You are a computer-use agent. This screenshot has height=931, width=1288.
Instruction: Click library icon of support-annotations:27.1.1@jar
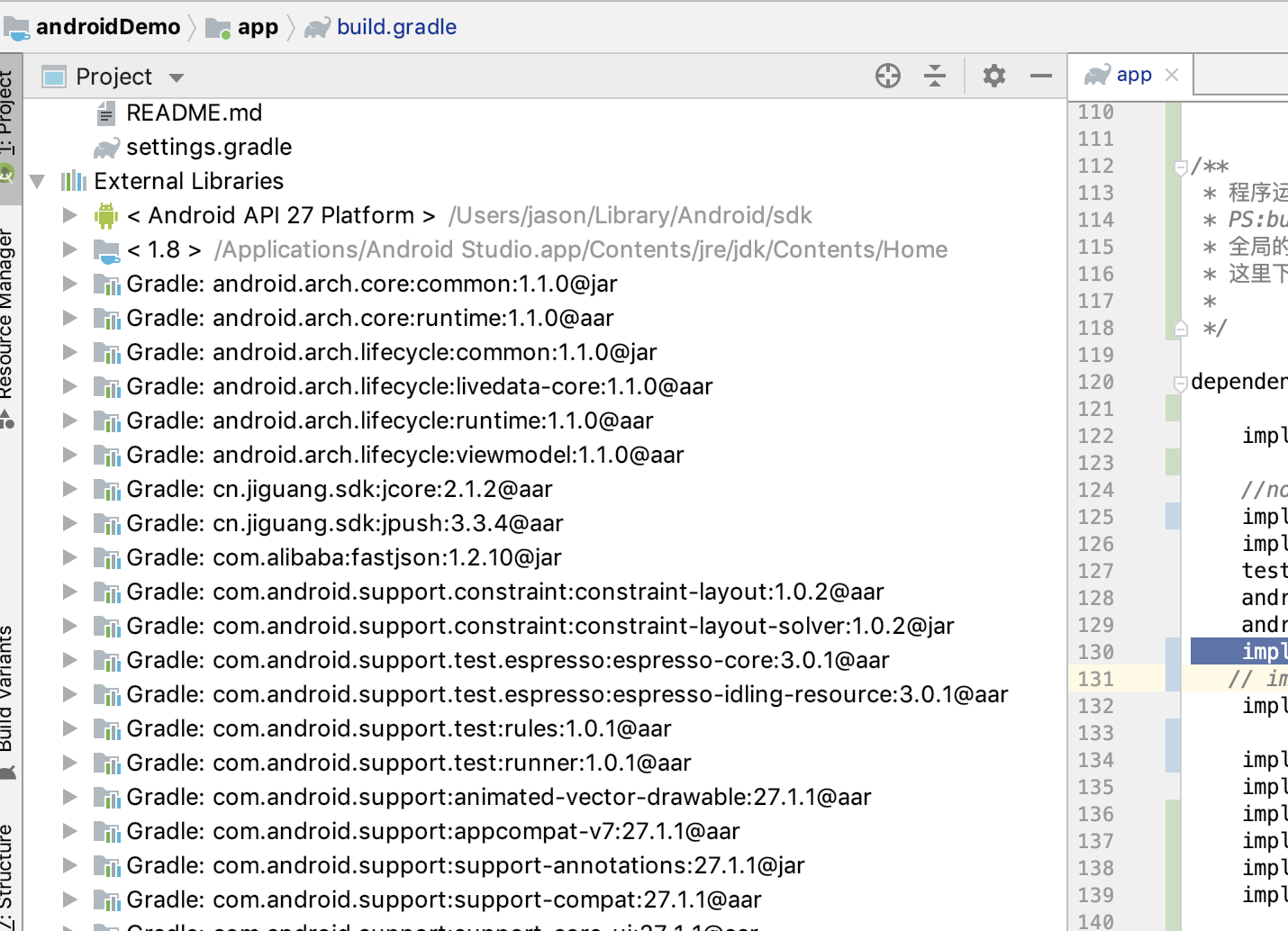point(107,866)
